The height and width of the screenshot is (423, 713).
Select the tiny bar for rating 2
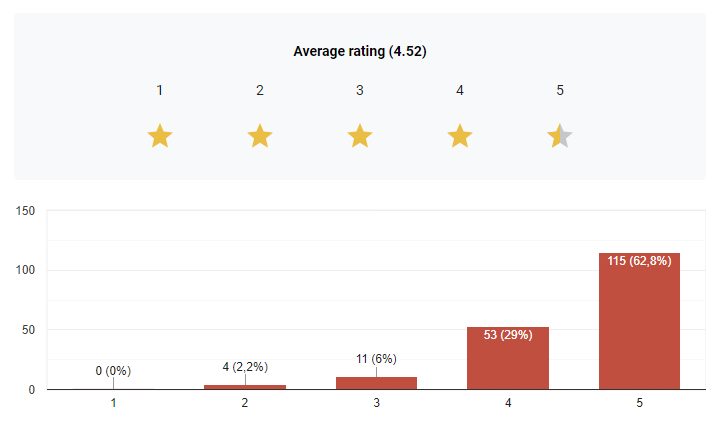click(x=245, y=386)
